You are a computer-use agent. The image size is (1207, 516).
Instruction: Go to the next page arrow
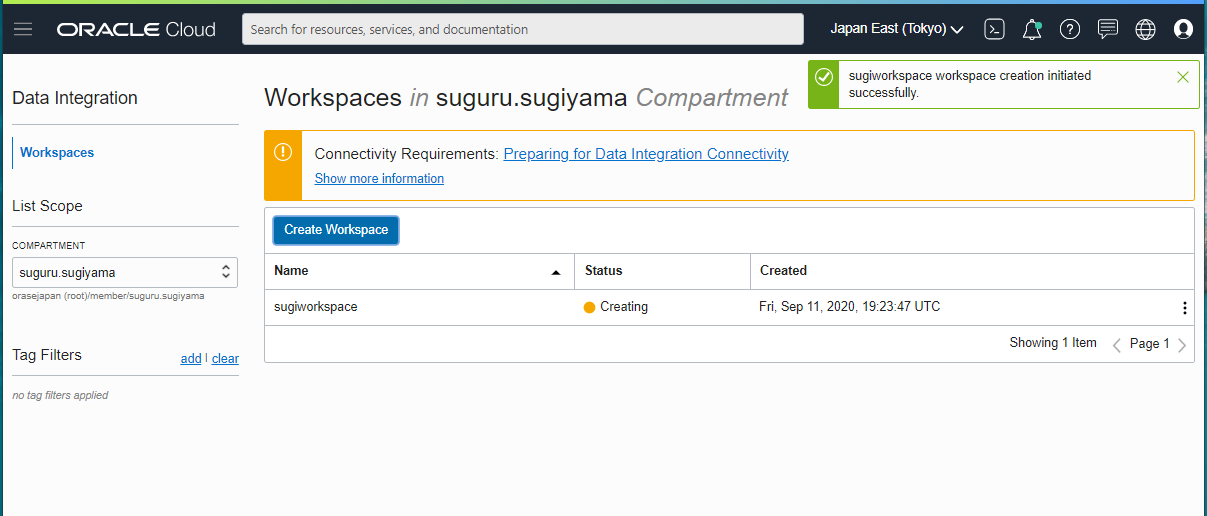[1182, 345]
